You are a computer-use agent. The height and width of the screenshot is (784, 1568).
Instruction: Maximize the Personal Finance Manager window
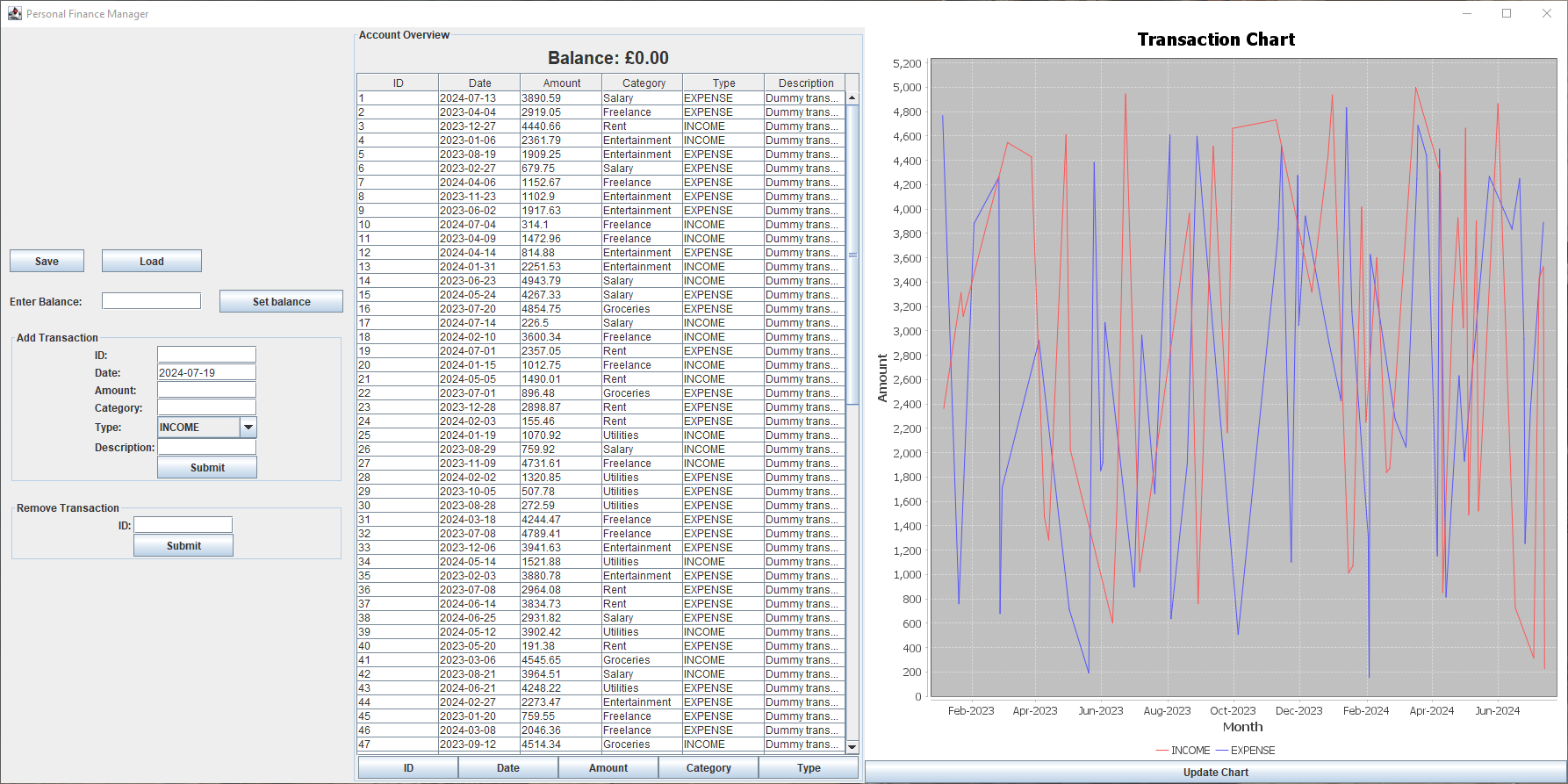point(1507,13)
